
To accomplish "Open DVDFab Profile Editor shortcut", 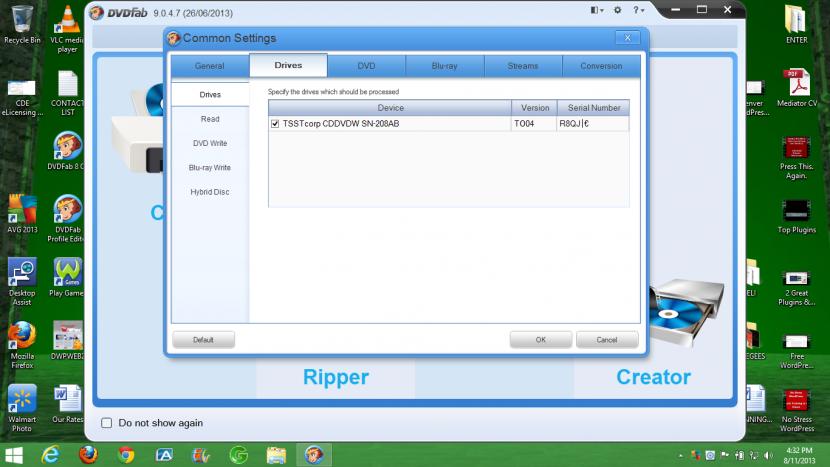I will pos(66,219).
